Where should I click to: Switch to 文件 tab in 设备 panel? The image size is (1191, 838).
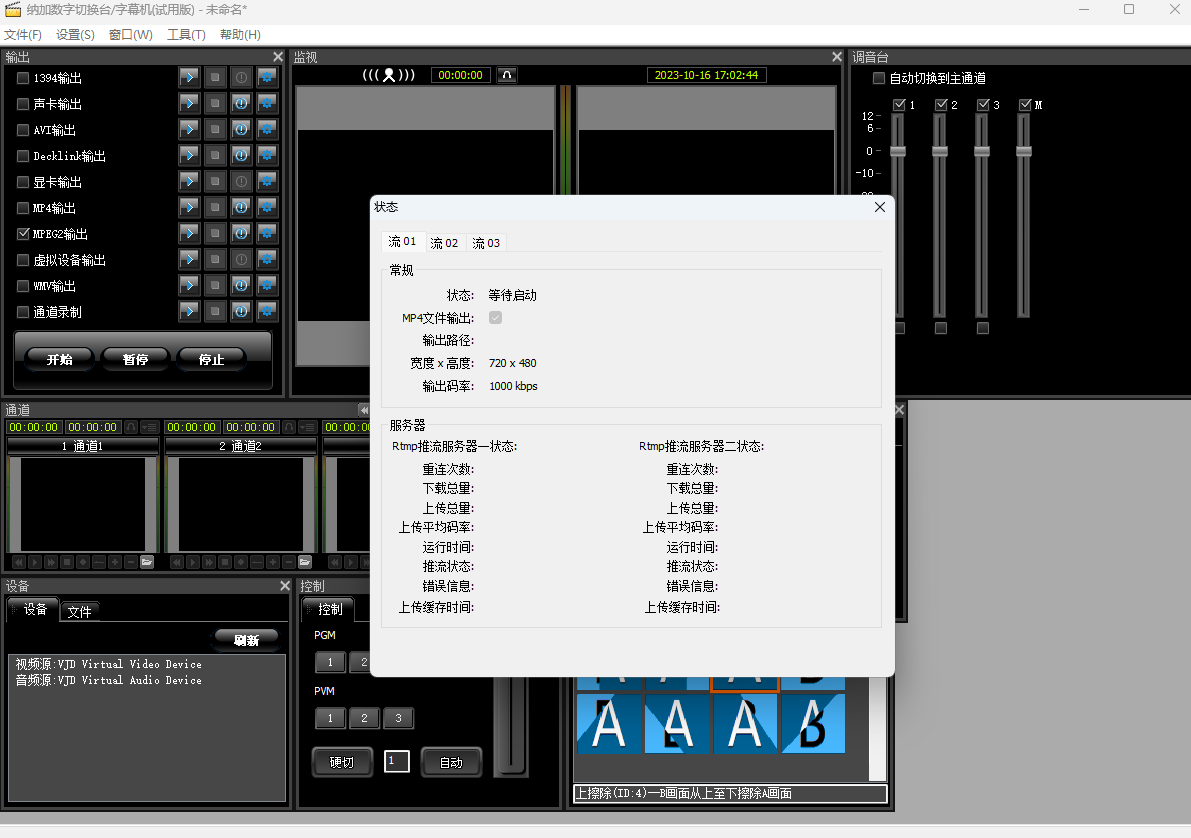coord(79,611)
